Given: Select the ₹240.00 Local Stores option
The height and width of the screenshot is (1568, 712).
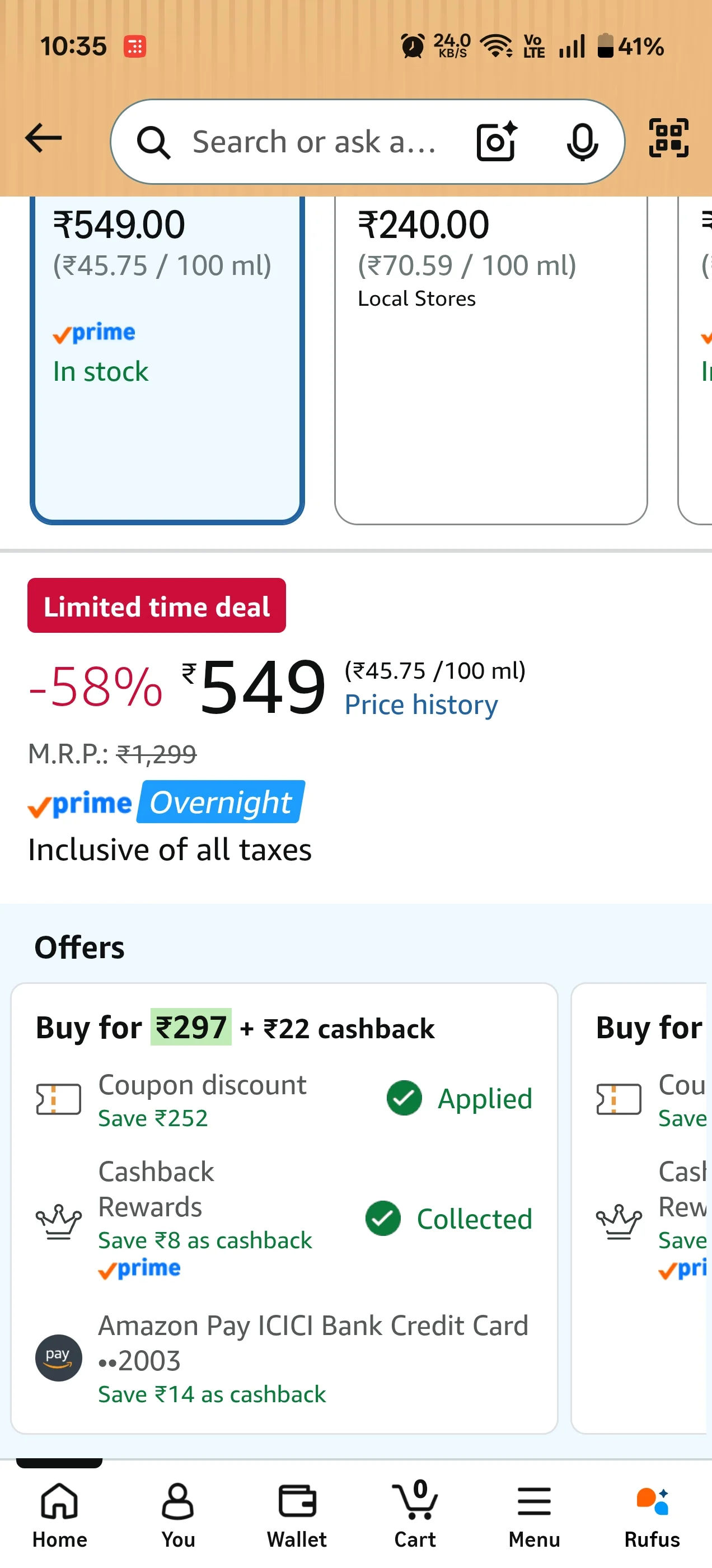Looking at the screenshot, I should pos(490,359).
